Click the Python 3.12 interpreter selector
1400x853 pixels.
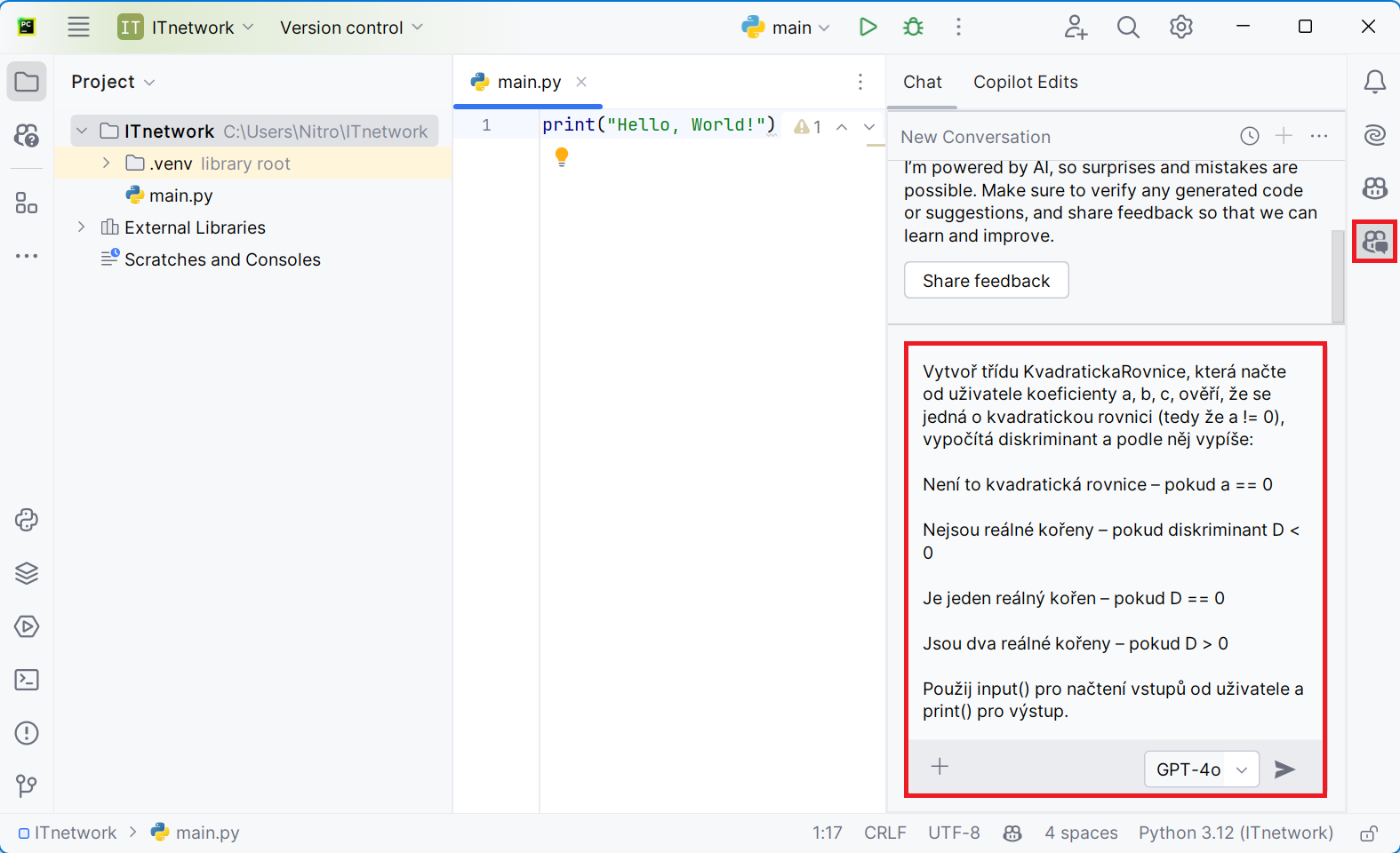1236,833
